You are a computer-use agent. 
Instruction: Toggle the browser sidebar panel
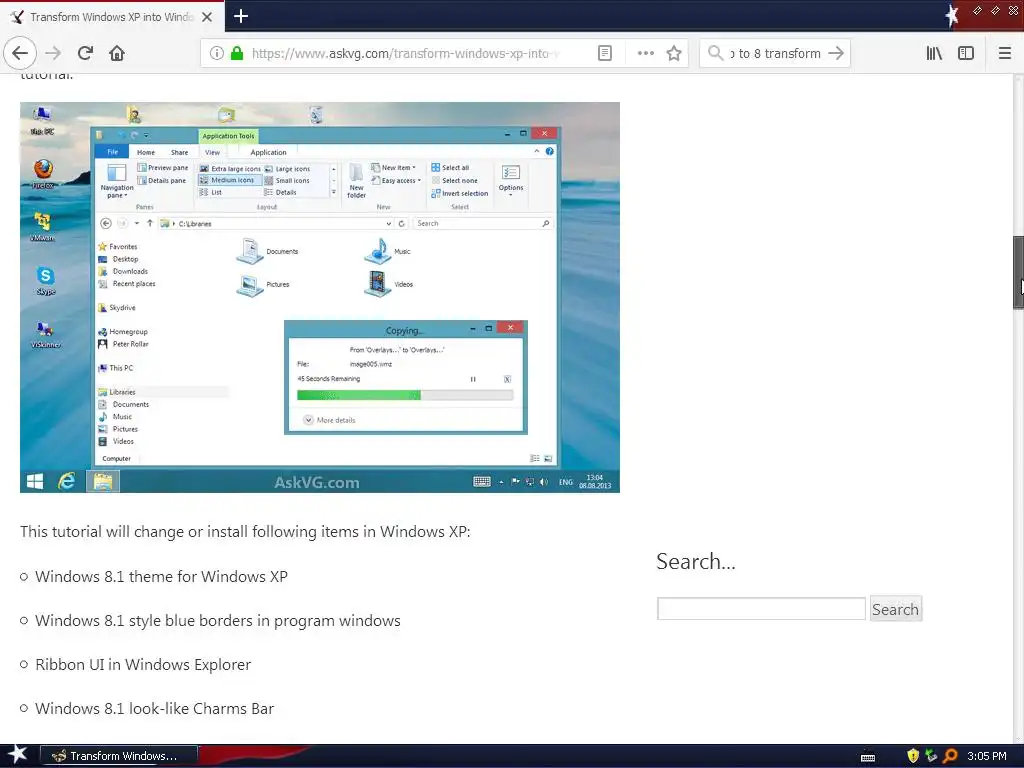[966, 53]
